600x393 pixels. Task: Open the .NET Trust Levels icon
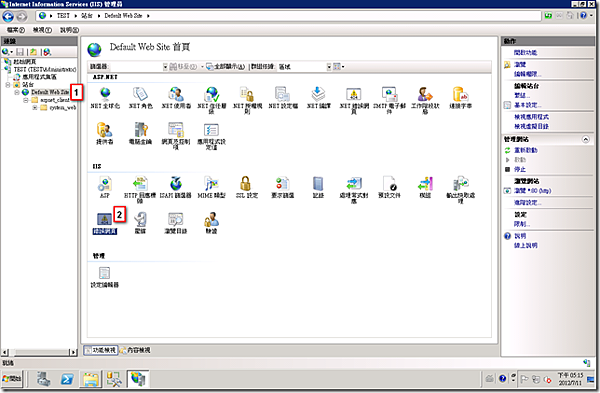[x=212, y=94]
